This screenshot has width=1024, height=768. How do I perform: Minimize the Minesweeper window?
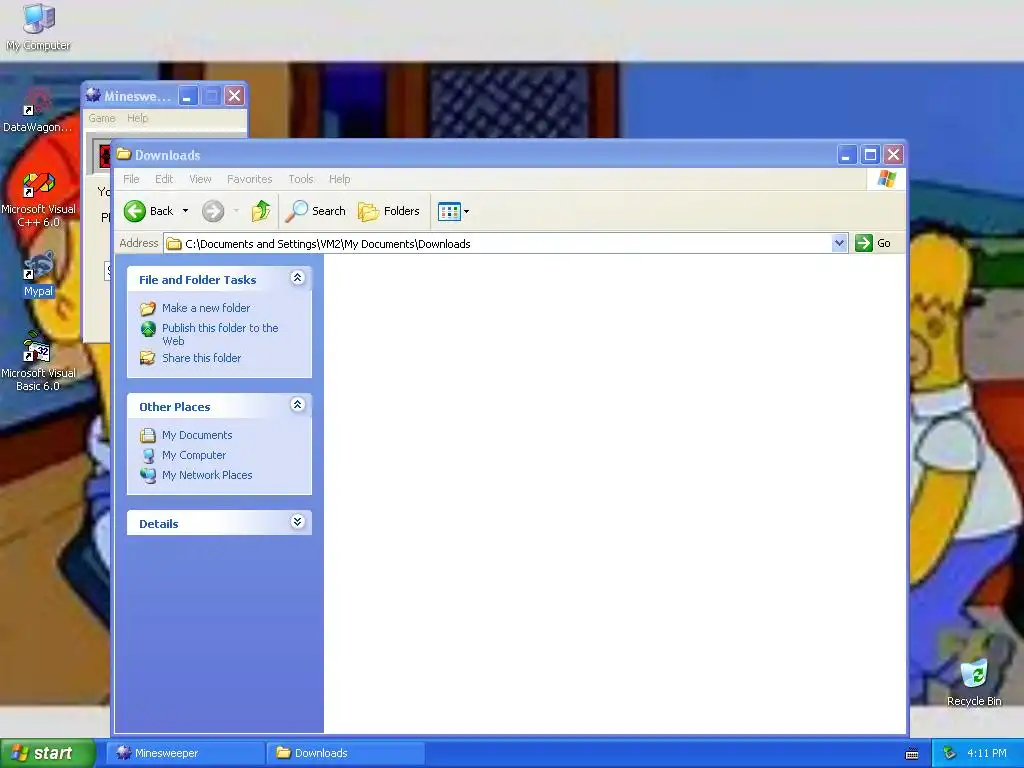pos(187,96)
